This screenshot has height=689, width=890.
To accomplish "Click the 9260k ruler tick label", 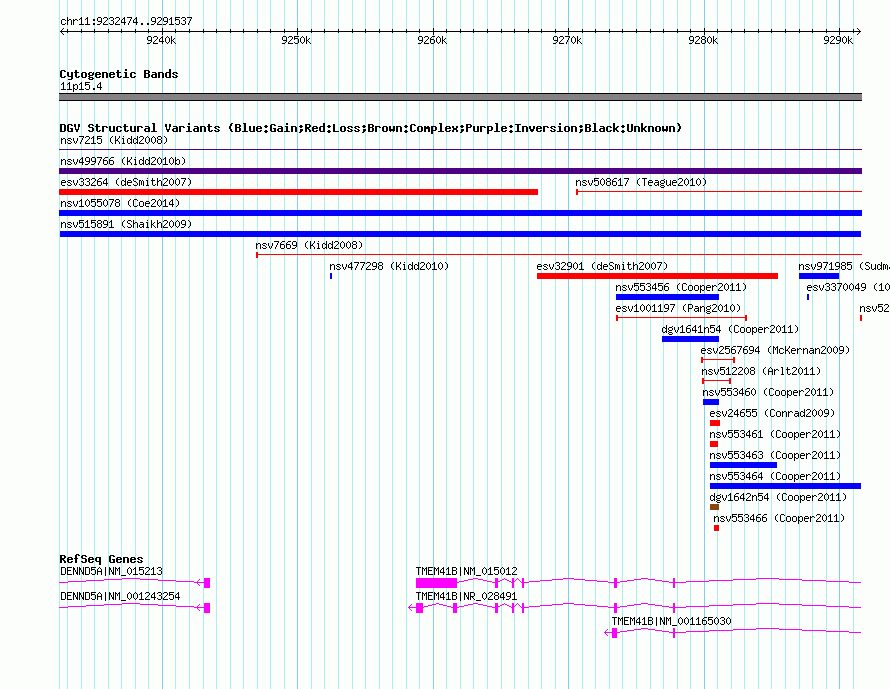I will pyautogui.click(x=432, y=40).
